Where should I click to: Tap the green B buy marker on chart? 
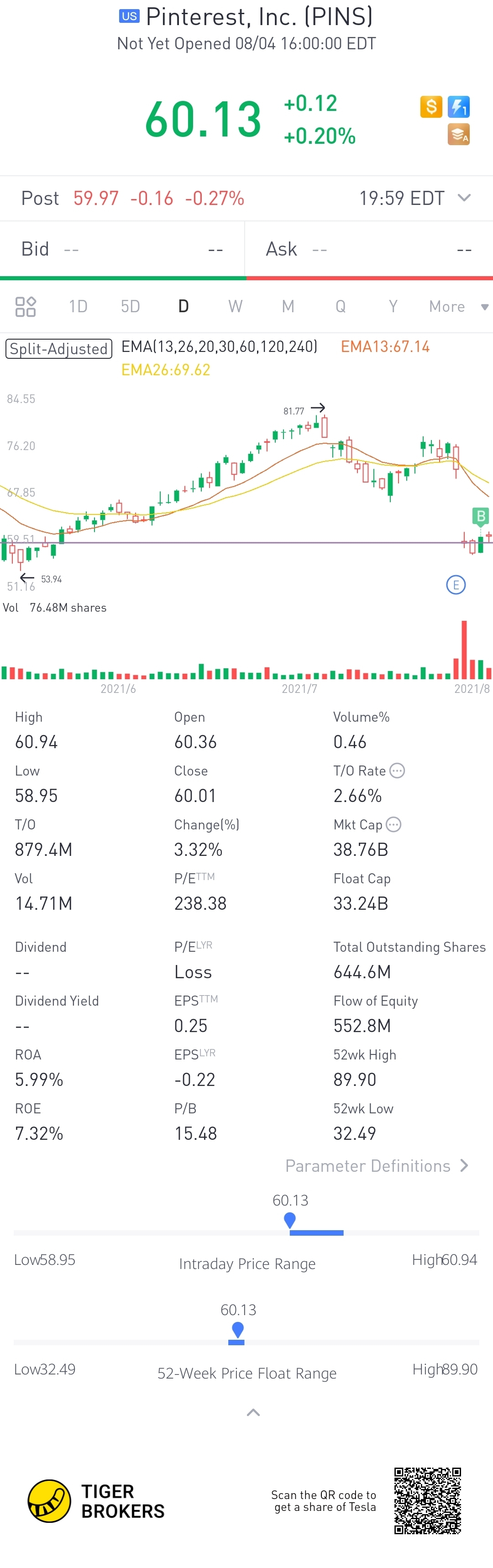tap(481, 516)
